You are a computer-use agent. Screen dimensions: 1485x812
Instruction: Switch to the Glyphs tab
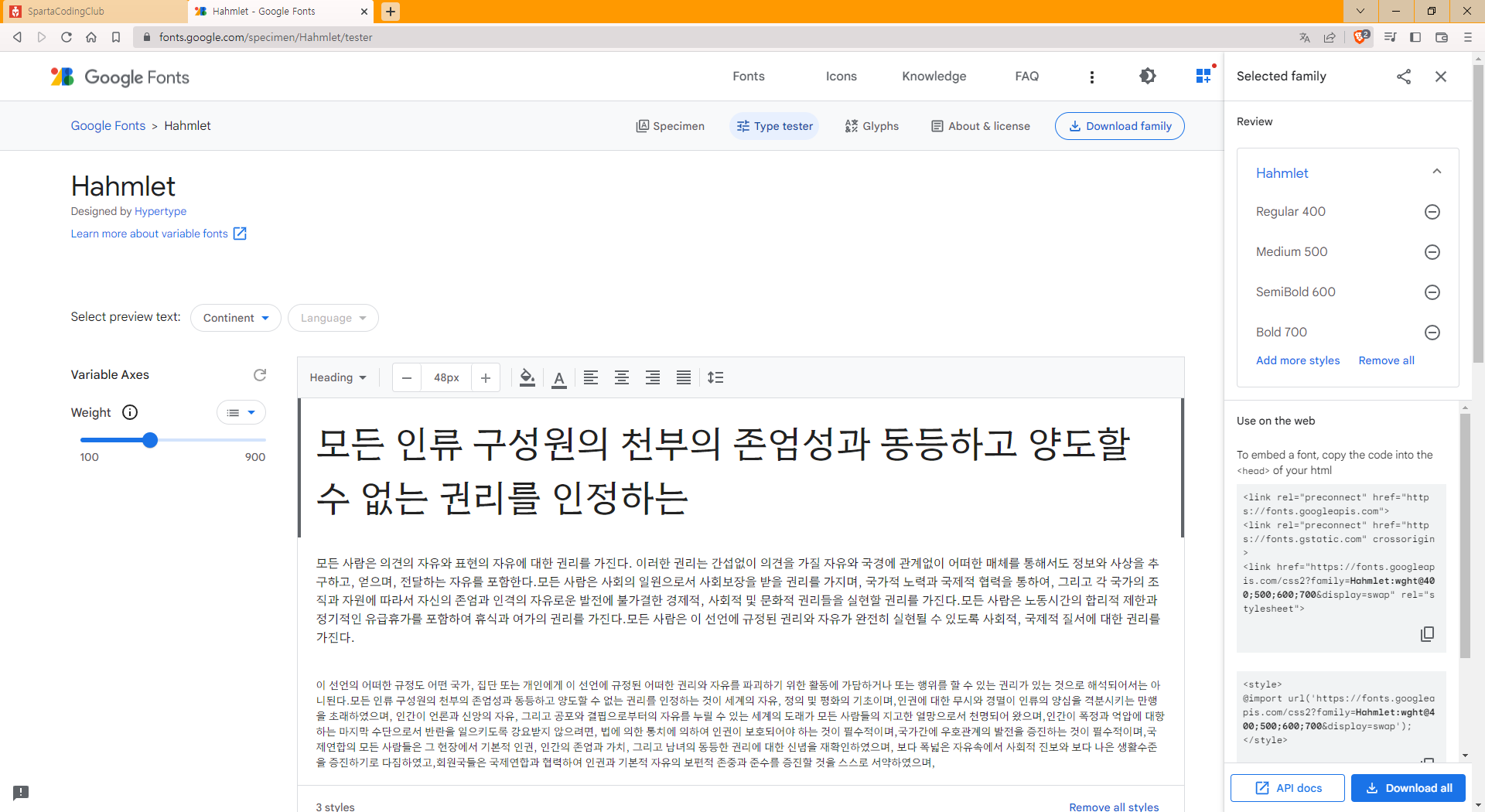click(x=872, y=126)
